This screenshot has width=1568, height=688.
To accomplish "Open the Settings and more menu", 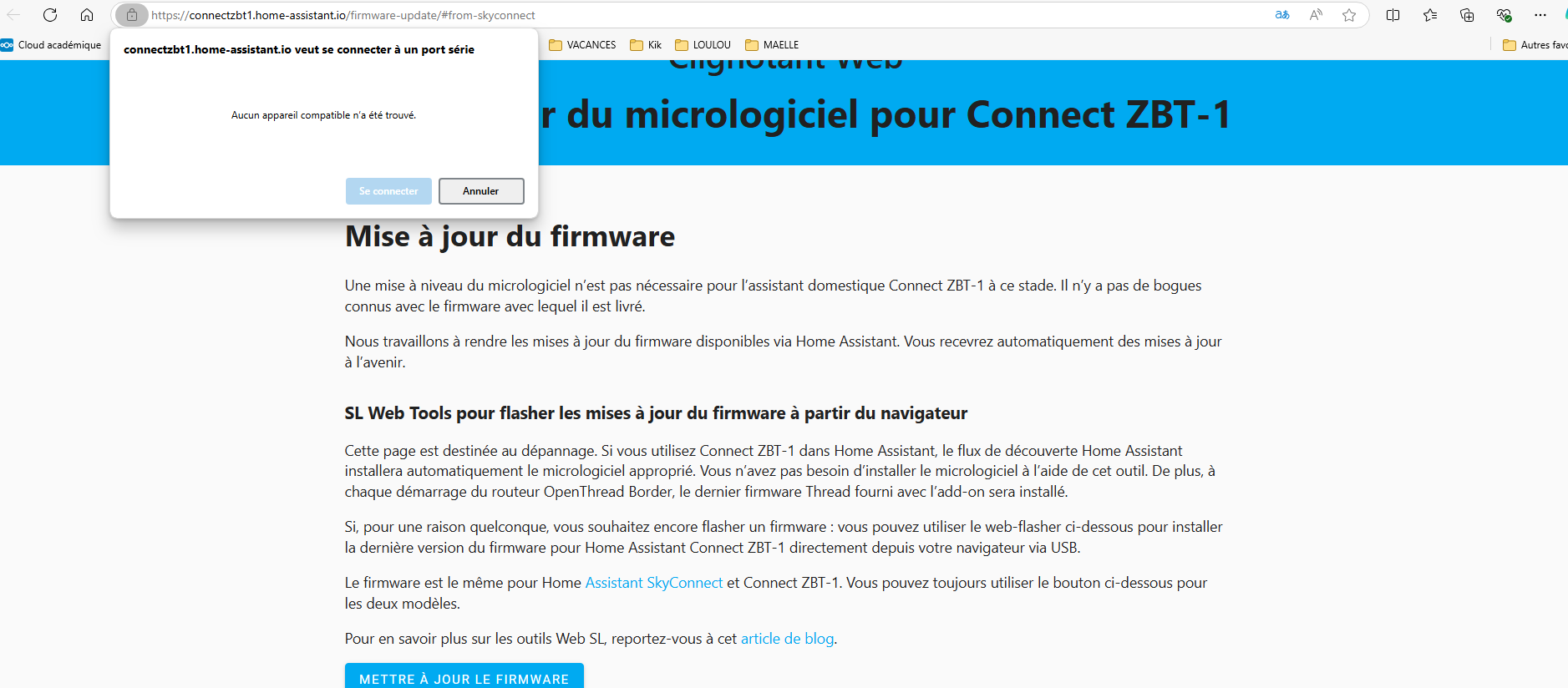I will point(1540,15).
